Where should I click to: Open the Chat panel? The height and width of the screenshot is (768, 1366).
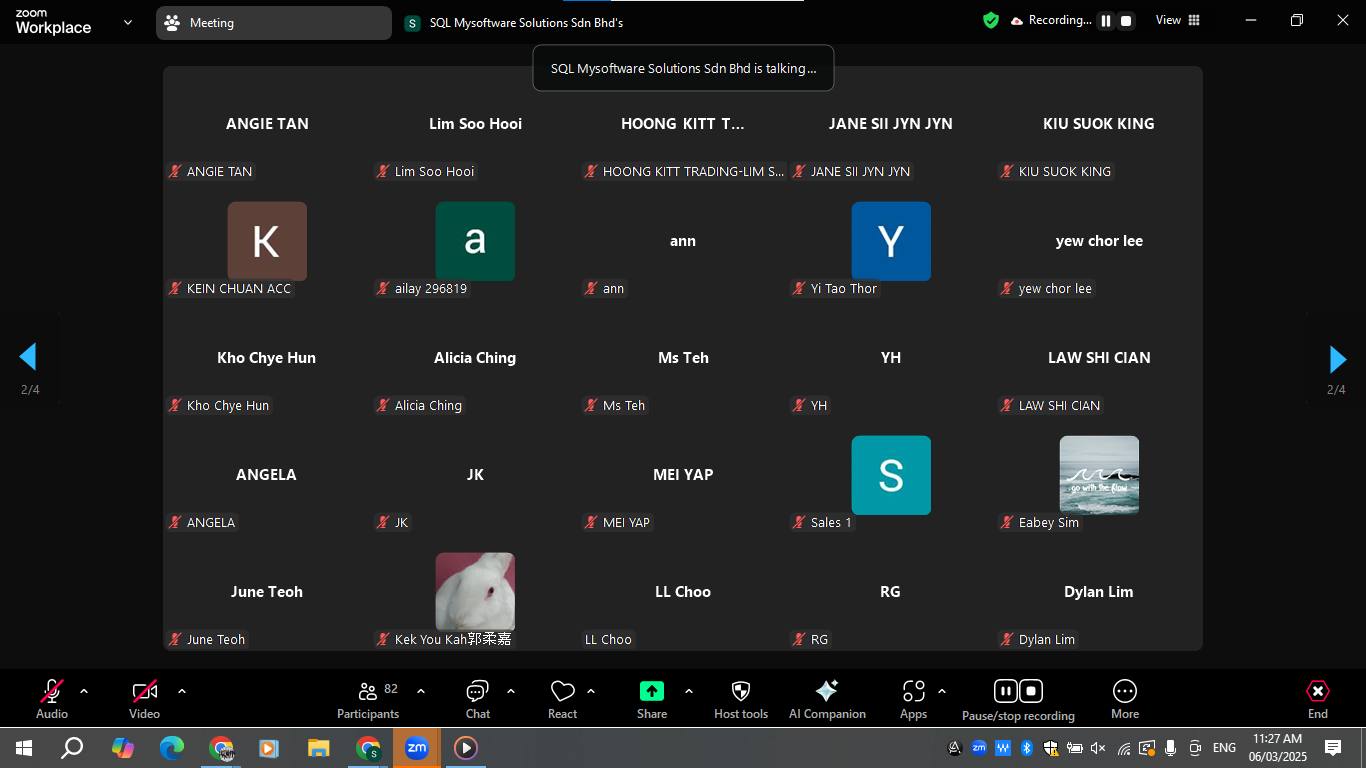click(477, 699)
